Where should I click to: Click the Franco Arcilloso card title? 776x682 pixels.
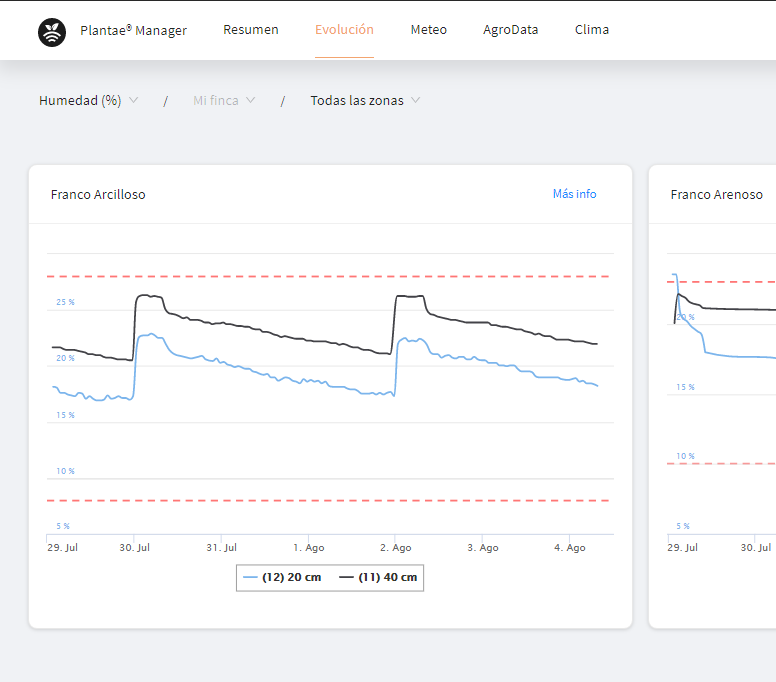98,195
